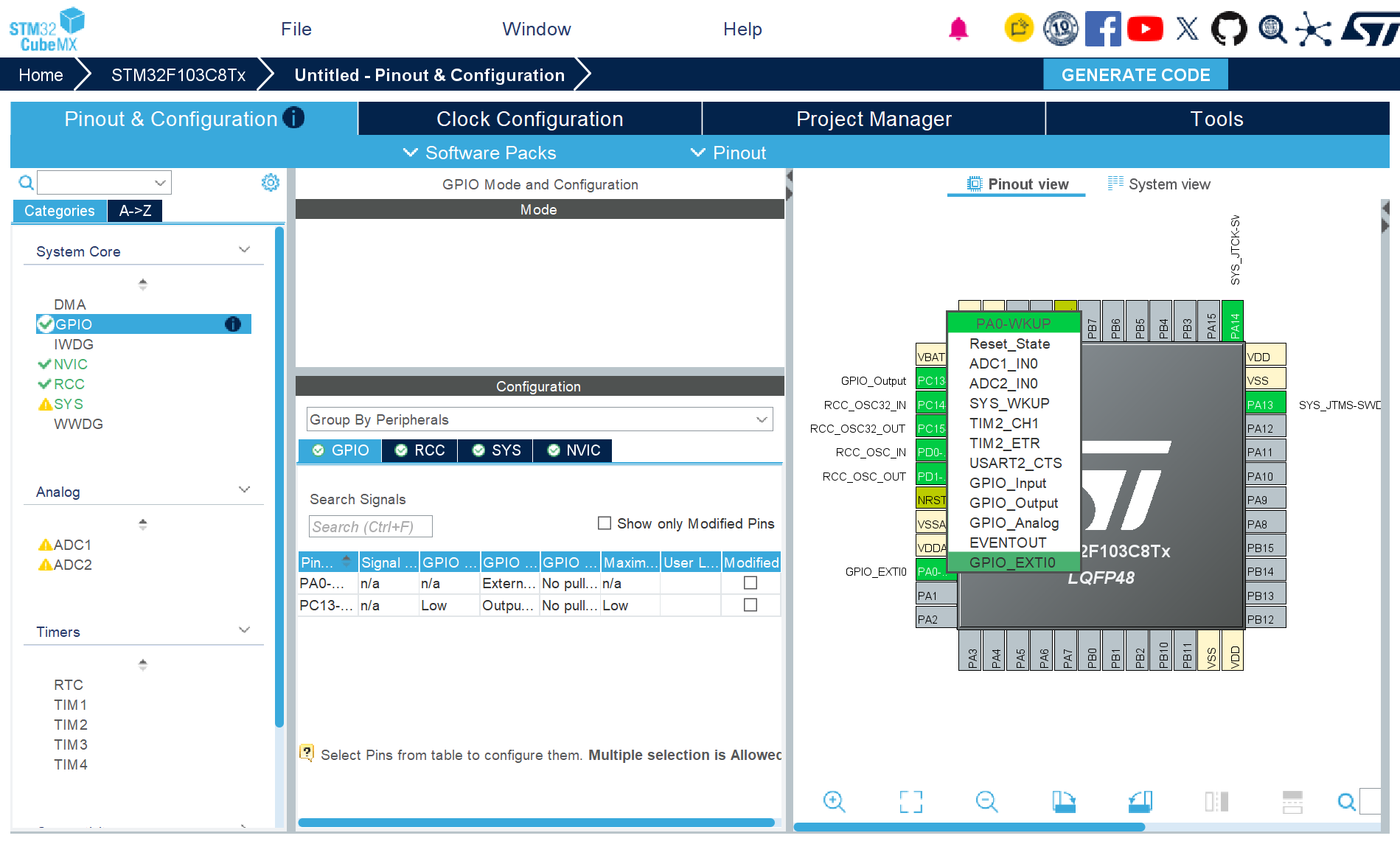Sort the table by Pin column
Viewport: 1400px width, 844px height.
(x=327, y=562)
